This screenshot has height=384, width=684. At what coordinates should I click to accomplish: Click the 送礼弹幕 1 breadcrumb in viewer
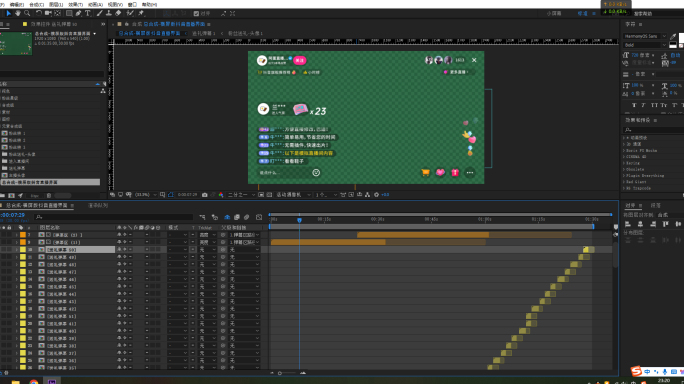(204, 33)
